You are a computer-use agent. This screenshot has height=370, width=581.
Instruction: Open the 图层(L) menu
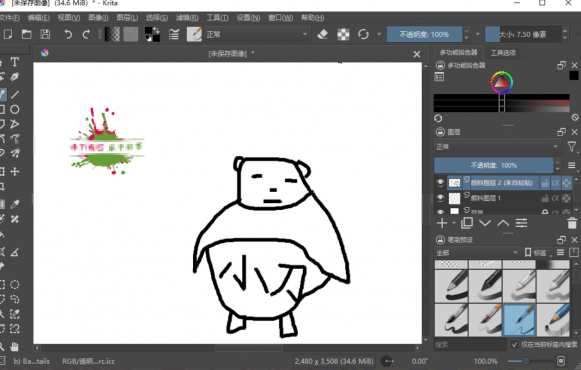coord(127,17)
